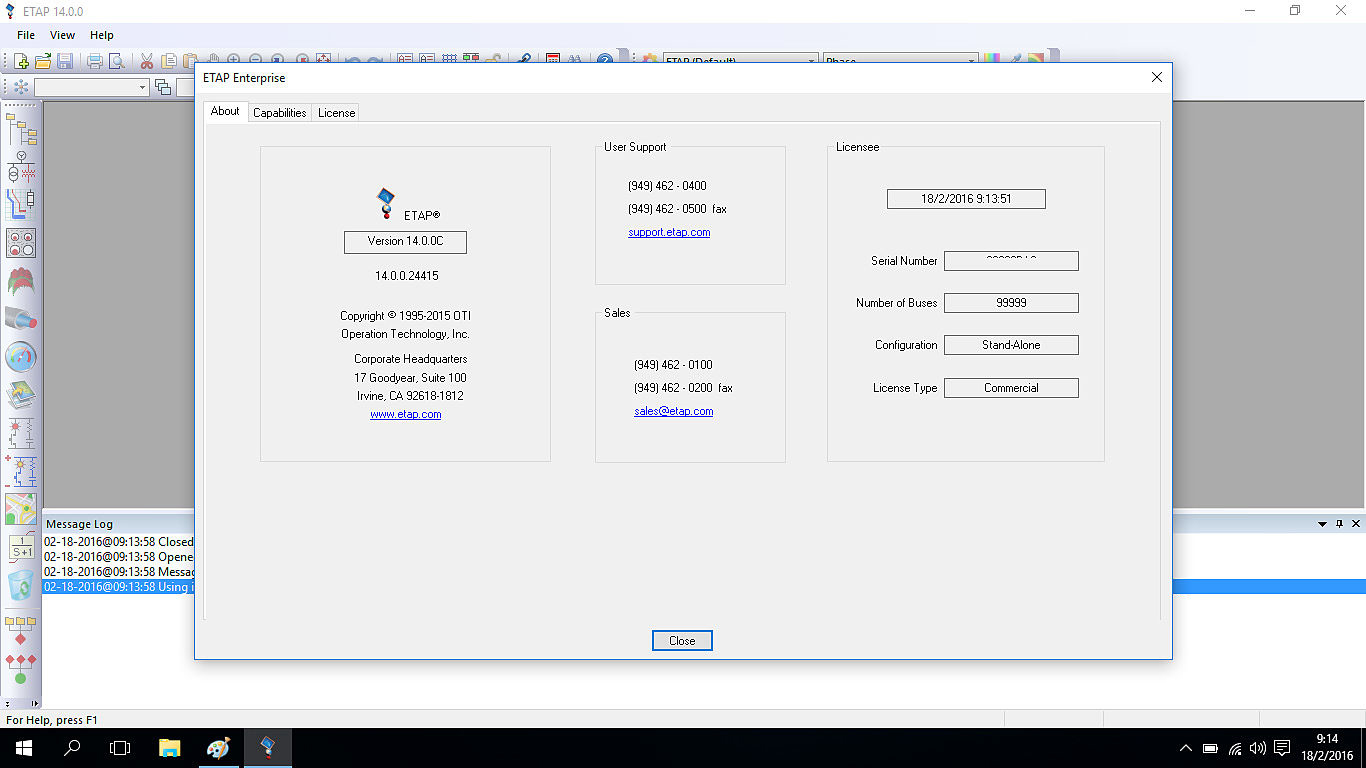Click the Copy toolbar icon
Viewport: 1366px width, 768px height.
click(169, 61)
